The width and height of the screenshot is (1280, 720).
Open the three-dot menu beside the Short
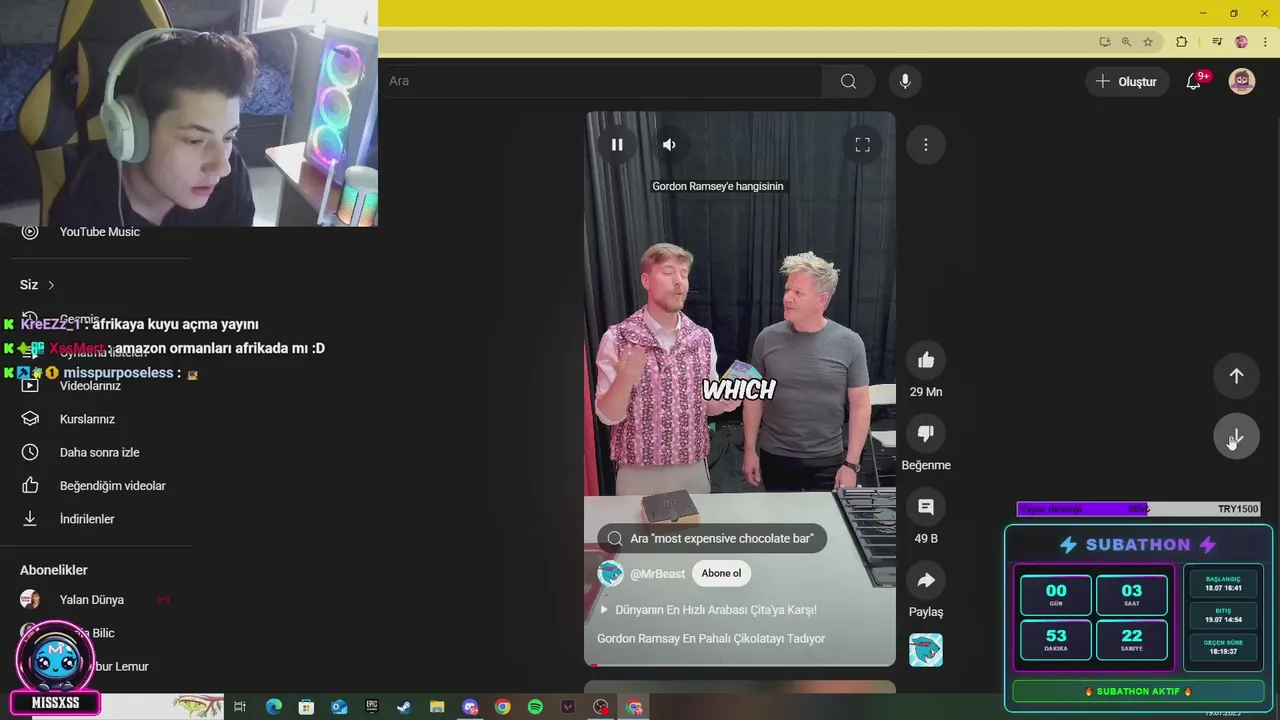(926, 145)
